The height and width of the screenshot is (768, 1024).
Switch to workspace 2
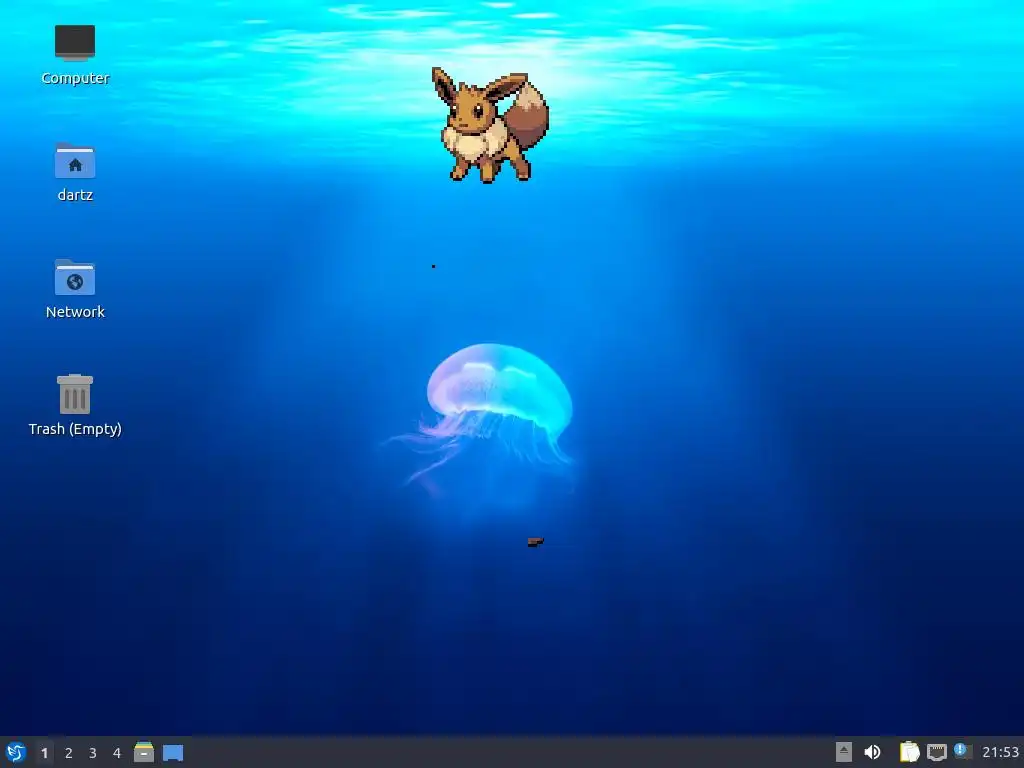(69, 753)
